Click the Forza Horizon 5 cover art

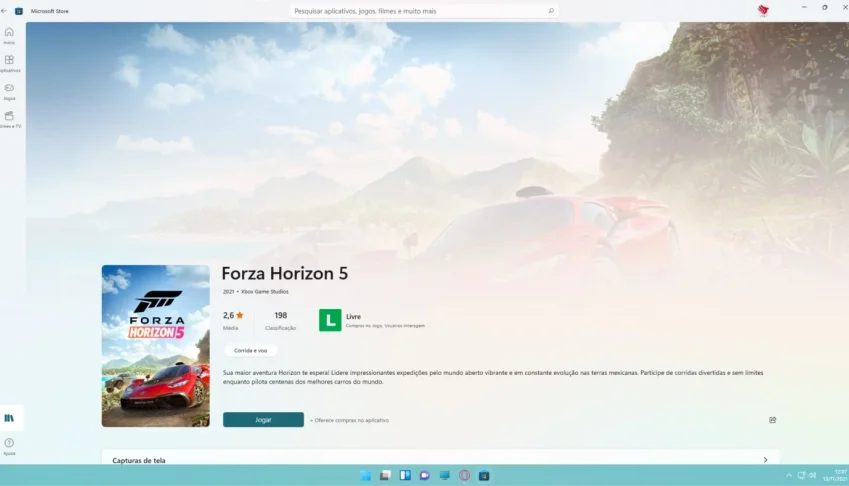[155, 346]
